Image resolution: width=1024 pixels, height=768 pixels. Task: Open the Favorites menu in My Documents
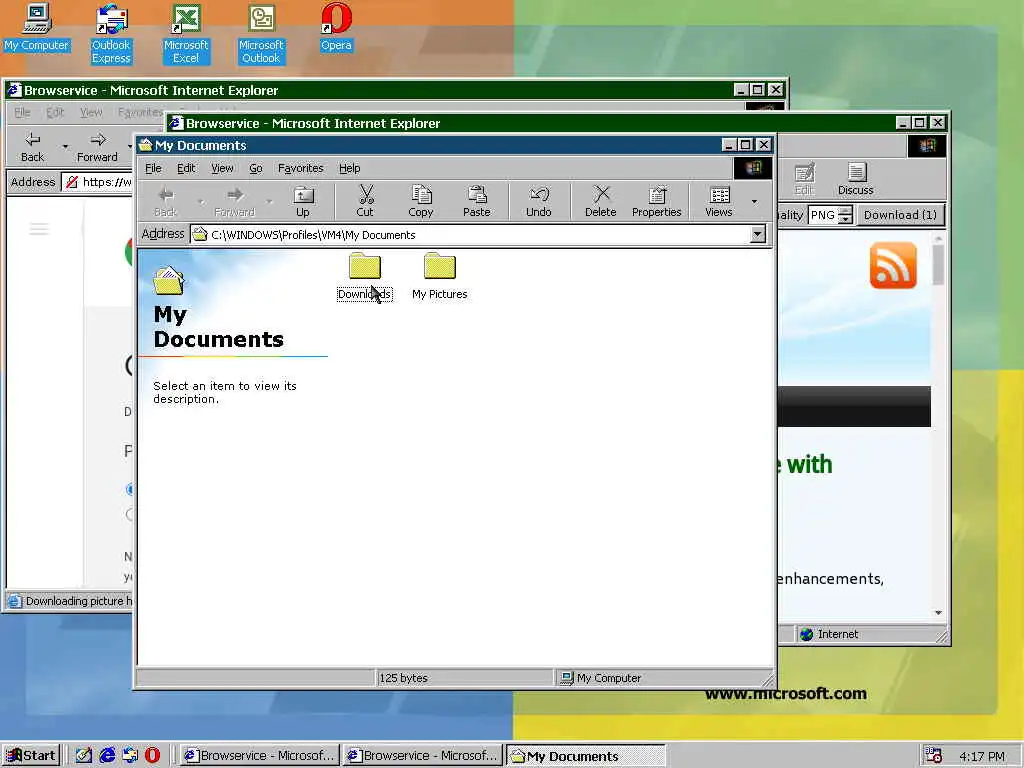point(300,168)
